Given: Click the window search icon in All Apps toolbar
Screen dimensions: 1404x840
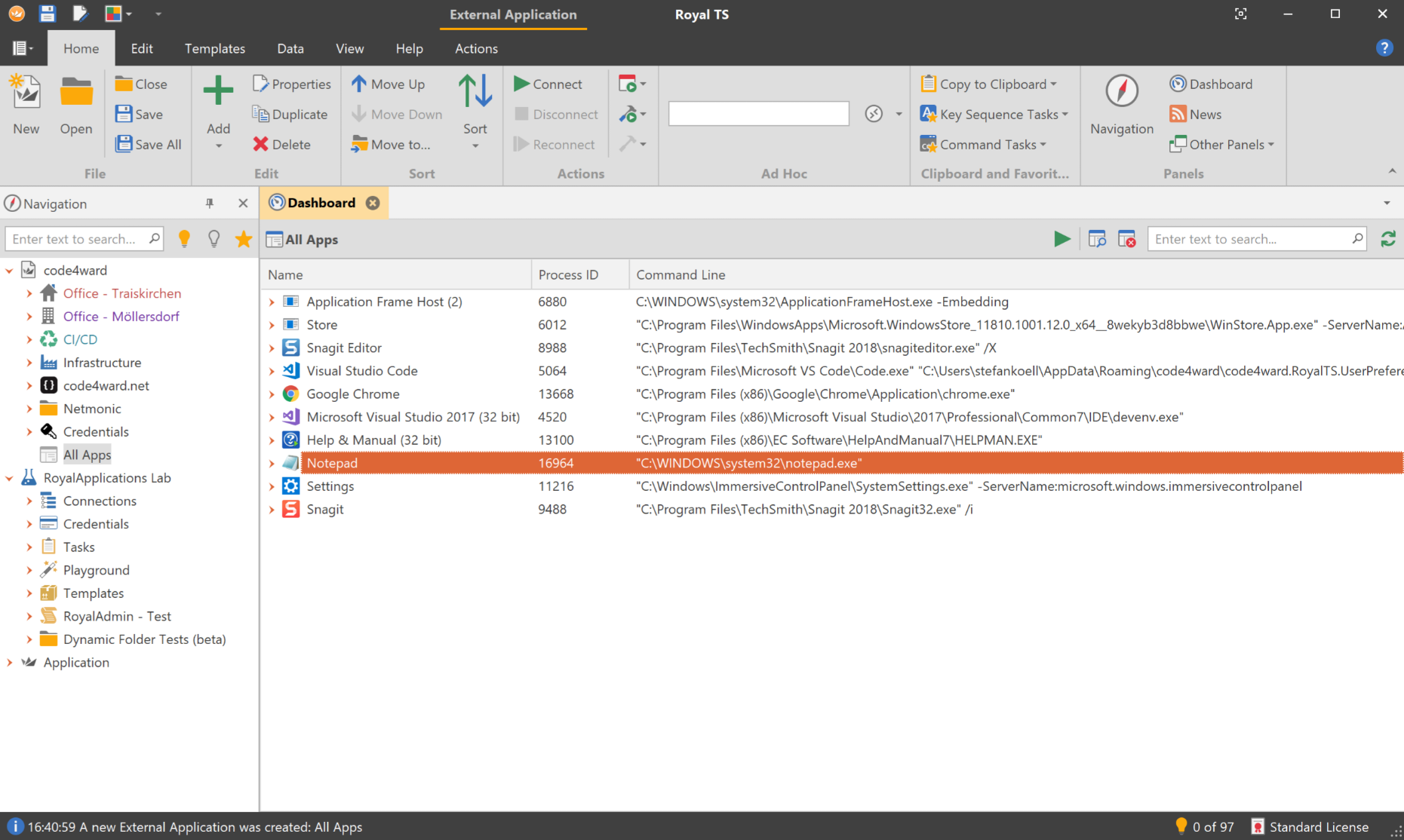Looking at the screenshot, I should point(1097,239).
